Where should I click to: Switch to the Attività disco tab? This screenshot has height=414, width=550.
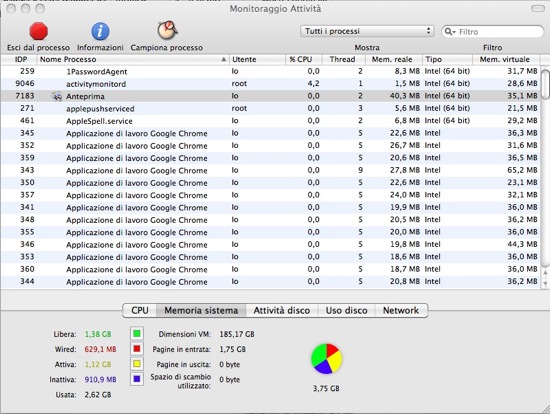point(282,310)
